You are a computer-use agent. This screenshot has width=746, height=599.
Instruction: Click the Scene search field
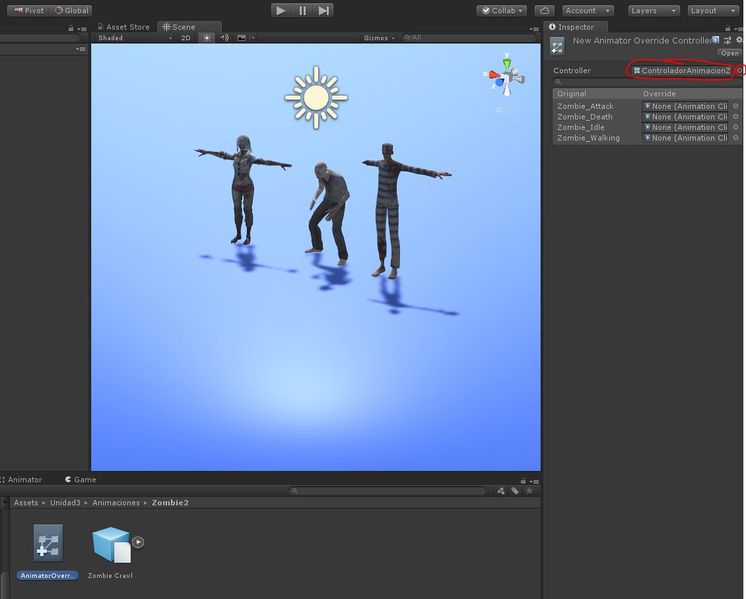(469, 38)
